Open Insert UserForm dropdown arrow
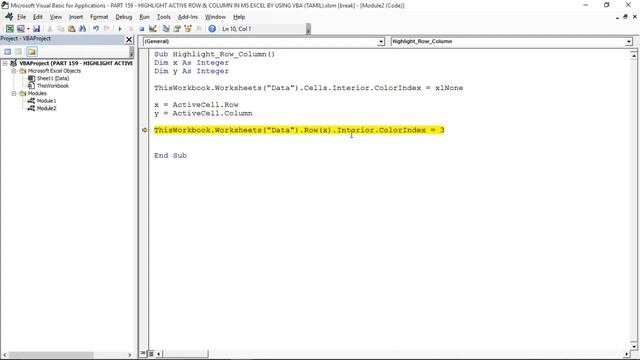Viewport: 640px width, 360px height. pyautogui.click(x=28, y=29)
